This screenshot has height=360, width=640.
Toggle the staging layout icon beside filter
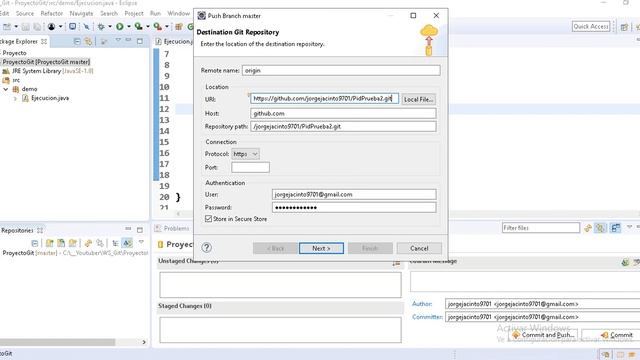pos(616,228)
